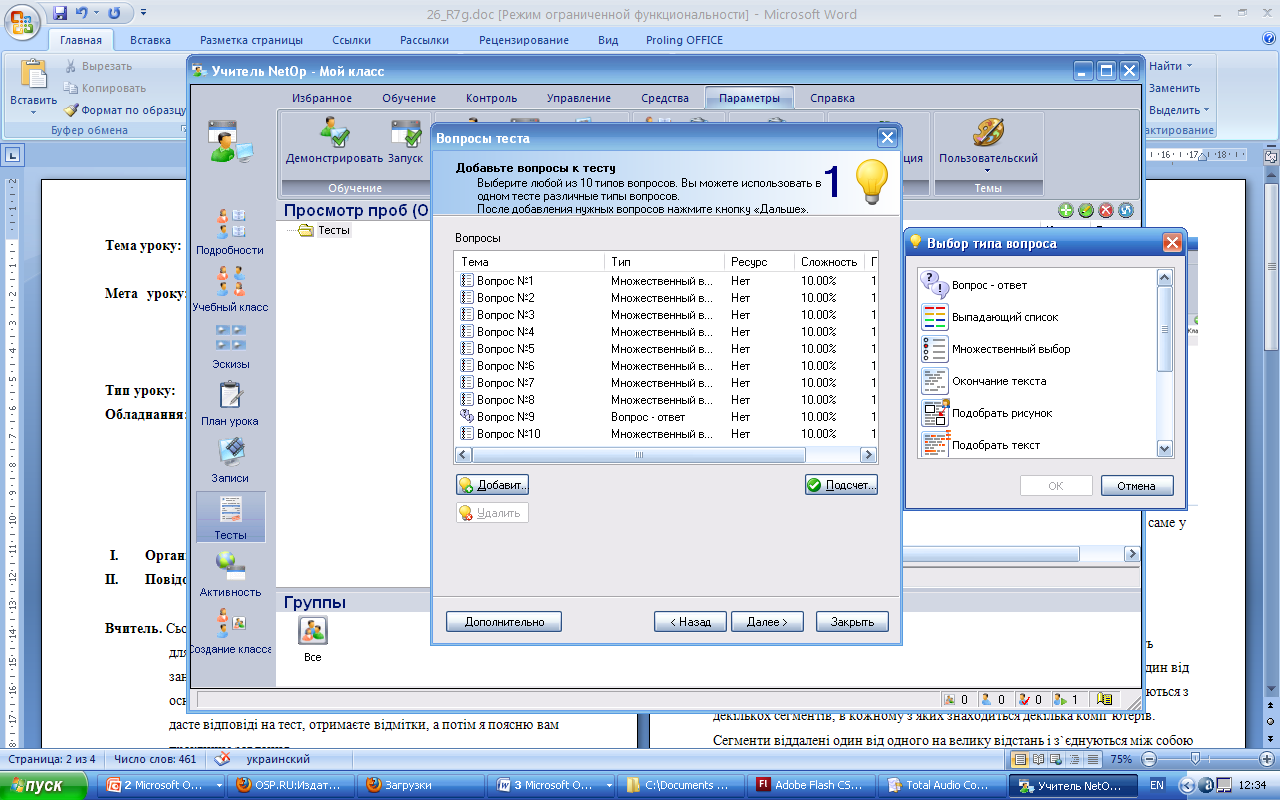Open Обучение tab in NetOp
The image size is (1280, 800).
tap(409, 98)
